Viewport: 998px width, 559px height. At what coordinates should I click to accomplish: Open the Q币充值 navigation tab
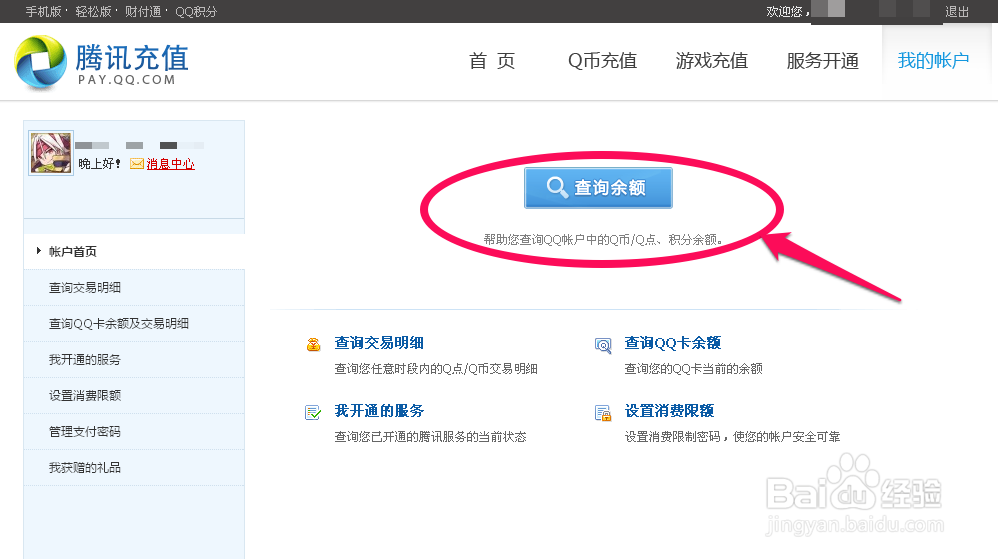pos(602,60)
